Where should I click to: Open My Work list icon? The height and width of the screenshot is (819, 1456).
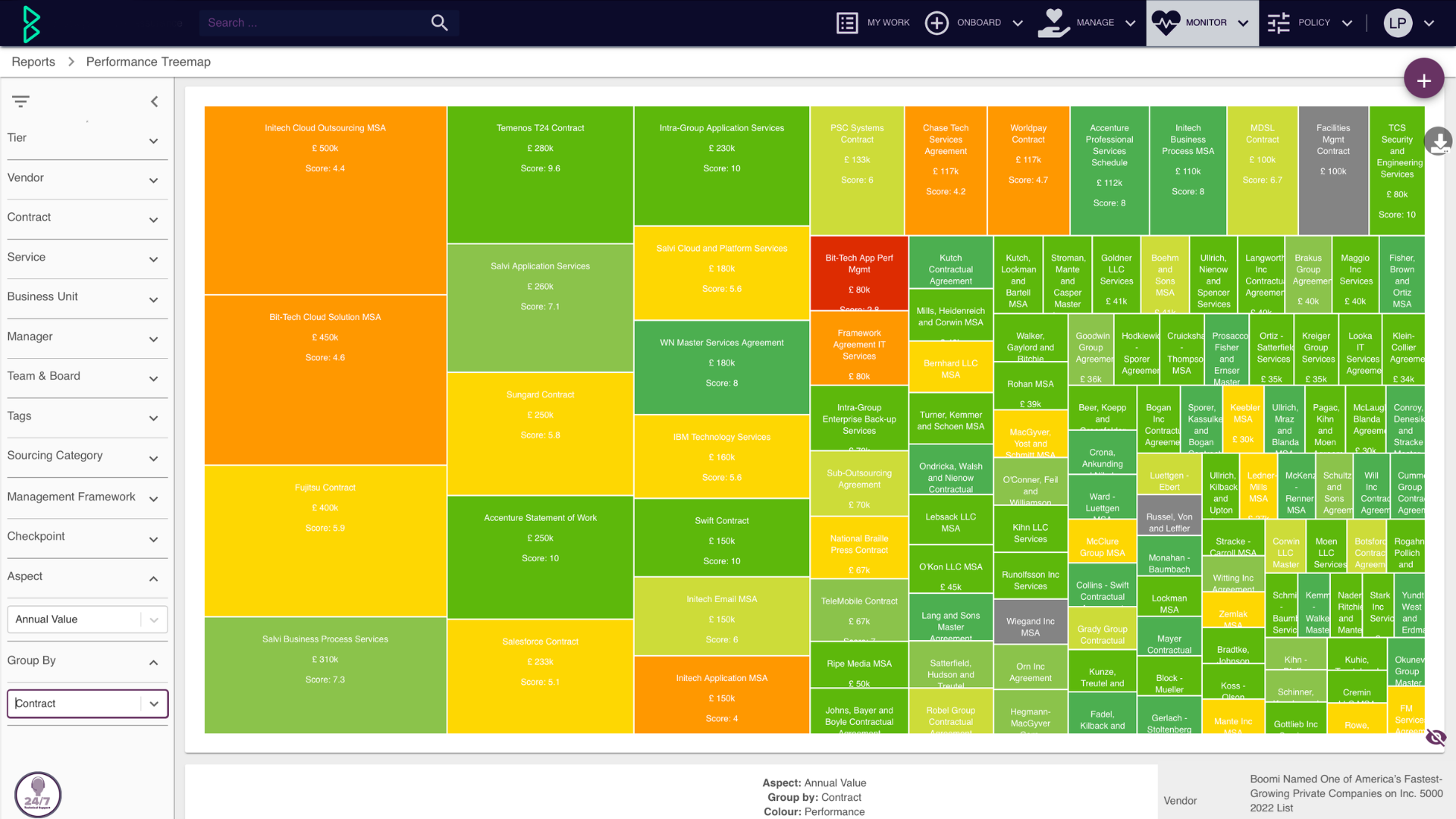[847, 23]
